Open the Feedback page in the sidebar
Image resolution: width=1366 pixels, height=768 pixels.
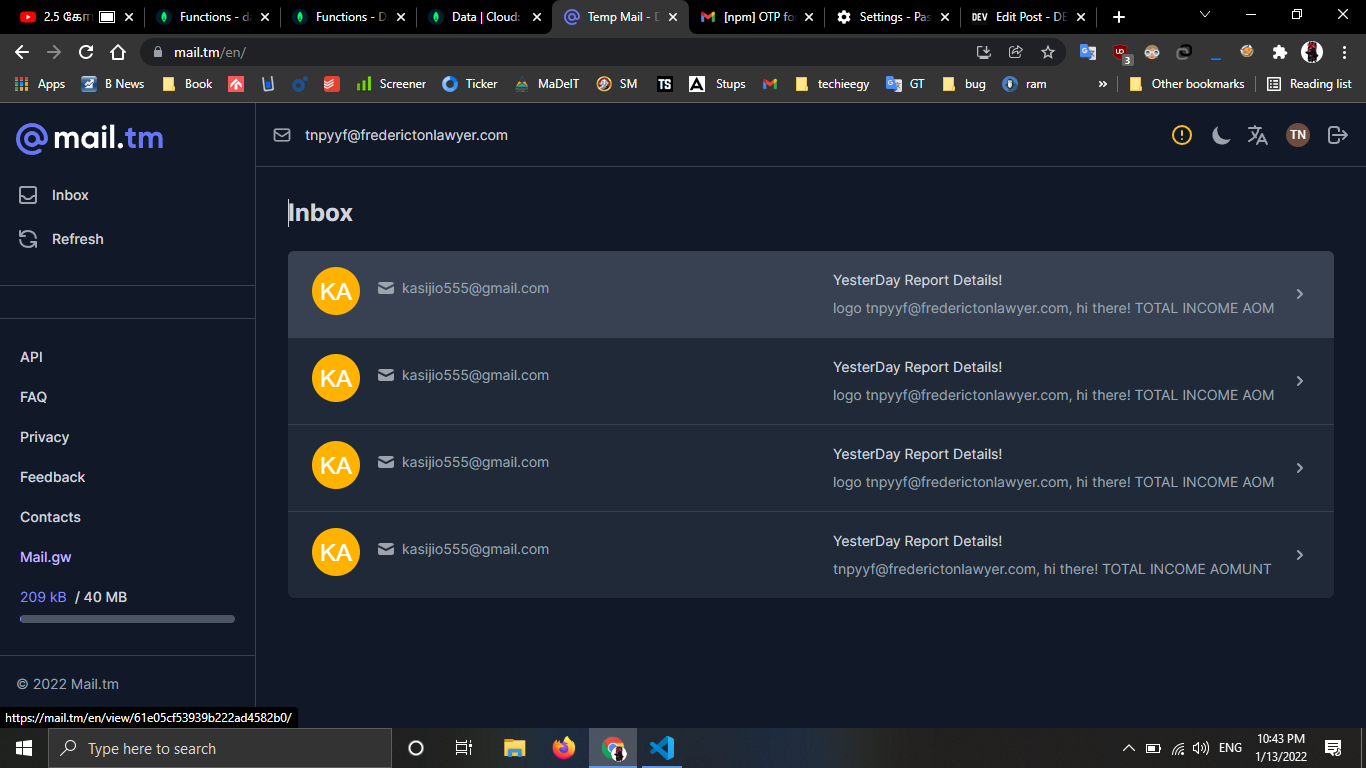point(53,477)
